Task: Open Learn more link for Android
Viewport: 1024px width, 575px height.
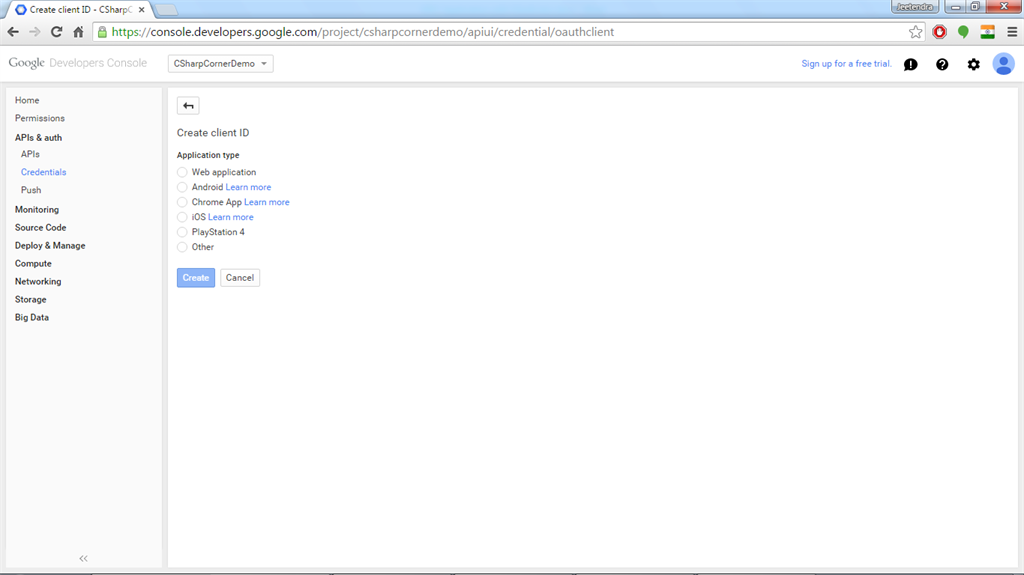Action: [x=248, y=188]
